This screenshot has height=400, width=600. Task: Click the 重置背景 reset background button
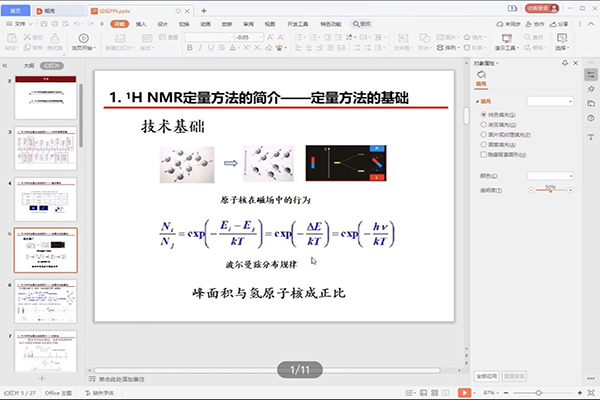(x=512, y=376)
